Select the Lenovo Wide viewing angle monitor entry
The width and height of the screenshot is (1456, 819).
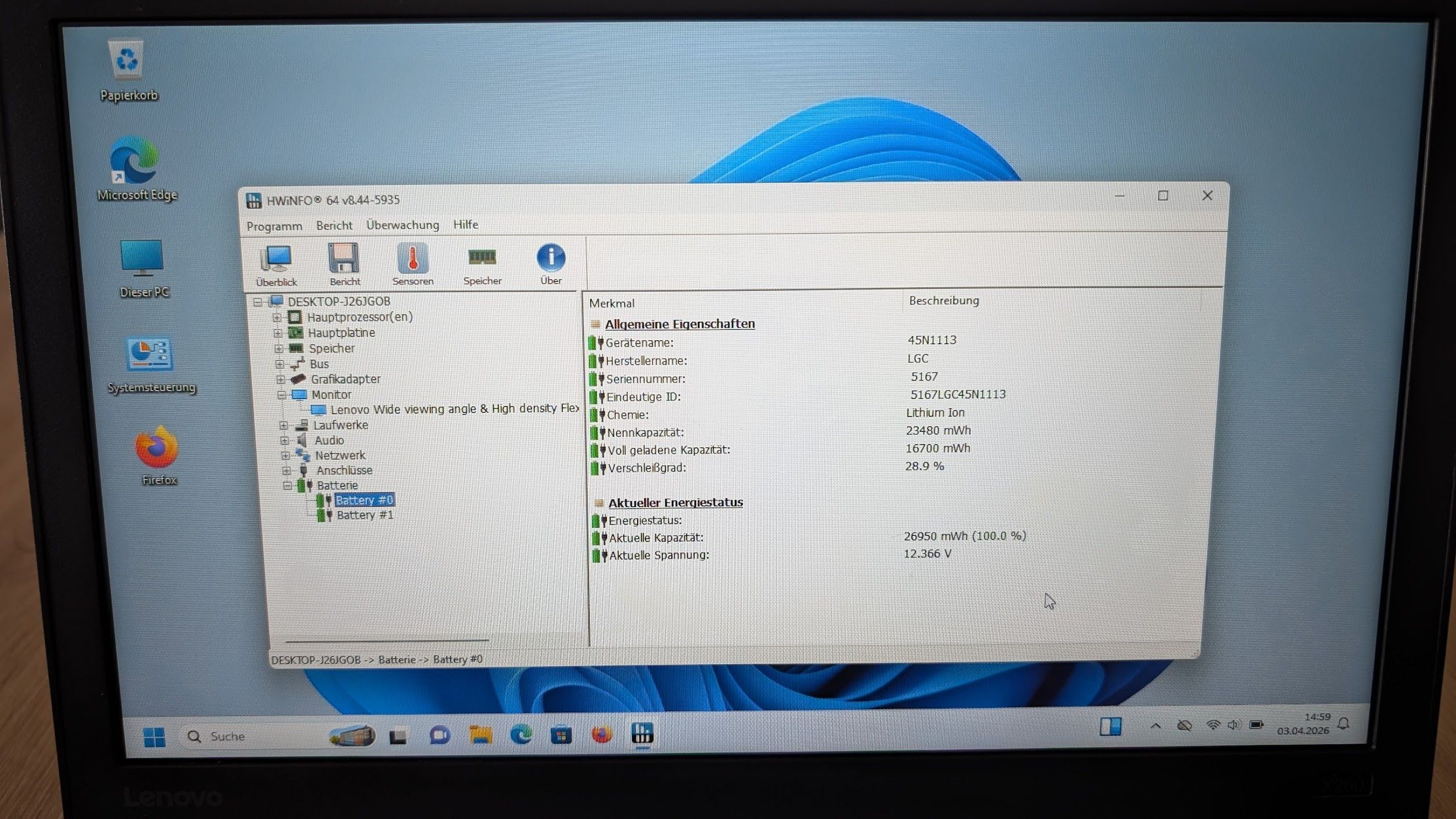click(x=455, y=409)
